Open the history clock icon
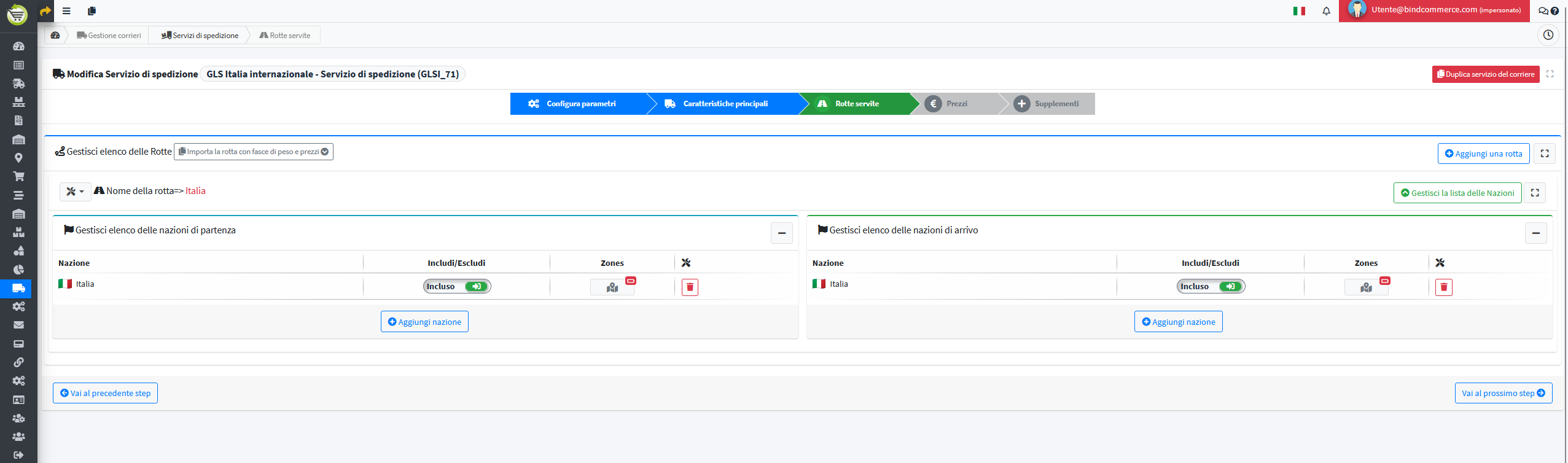Viewport: 1568px width, 463px height. 1548,35
